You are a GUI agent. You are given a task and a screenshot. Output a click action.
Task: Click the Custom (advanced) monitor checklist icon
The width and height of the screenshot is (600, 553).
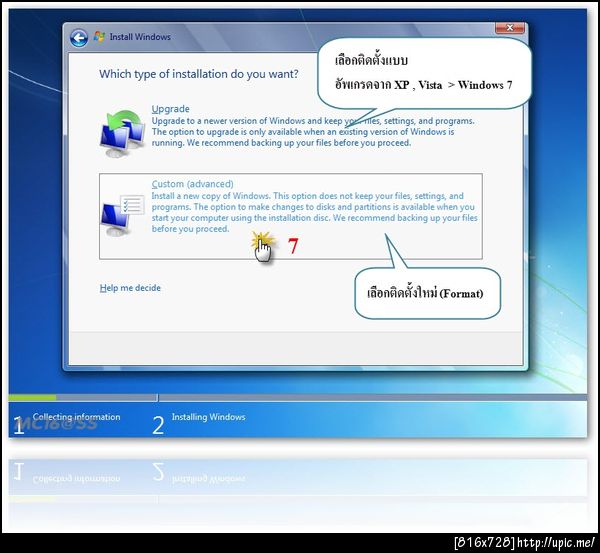tap(122, 215)
